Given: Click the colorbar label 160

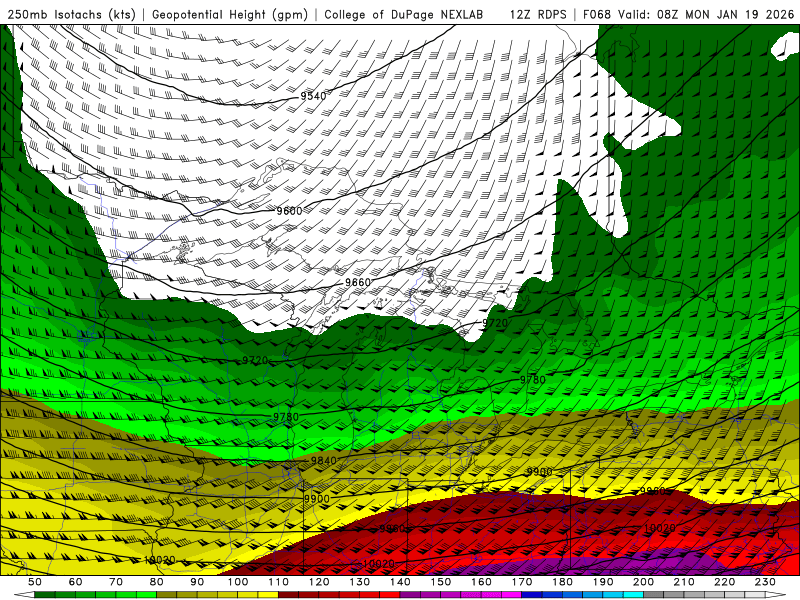Looking at the screenshot, I should (x=481, y=582).
